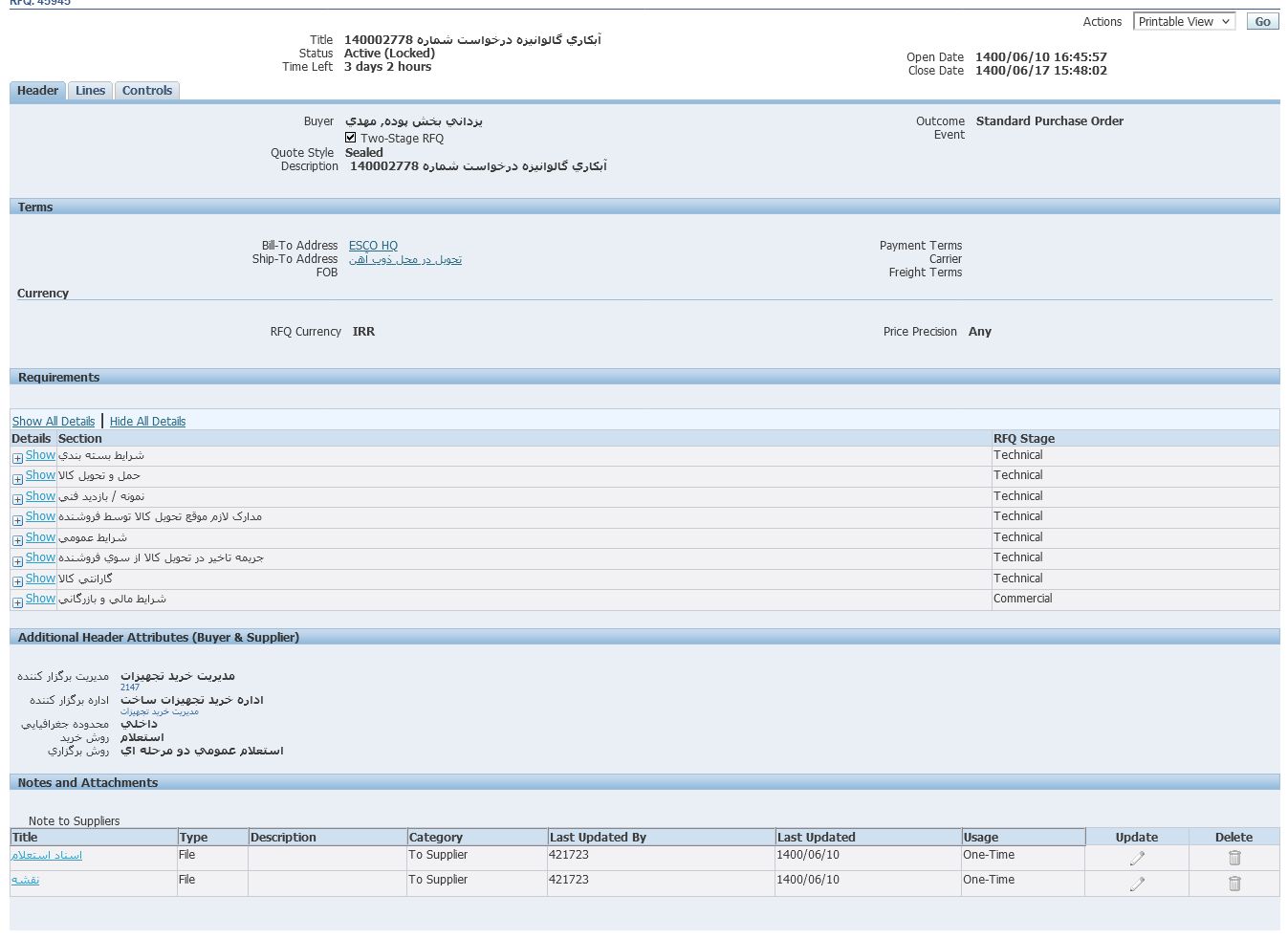Screen dimensions: 1288x939
Task: Click plus icon on second requirements row
Action: pos(17,479)
